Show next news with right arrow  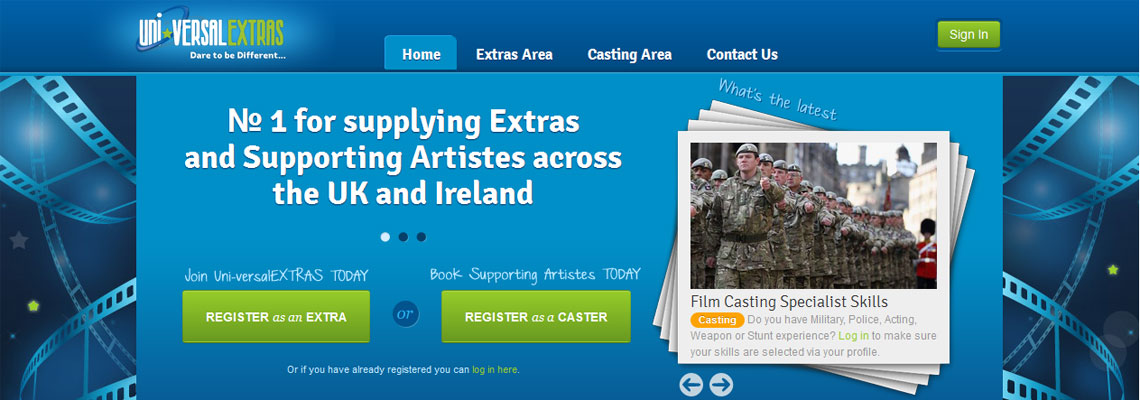point(721,385)
